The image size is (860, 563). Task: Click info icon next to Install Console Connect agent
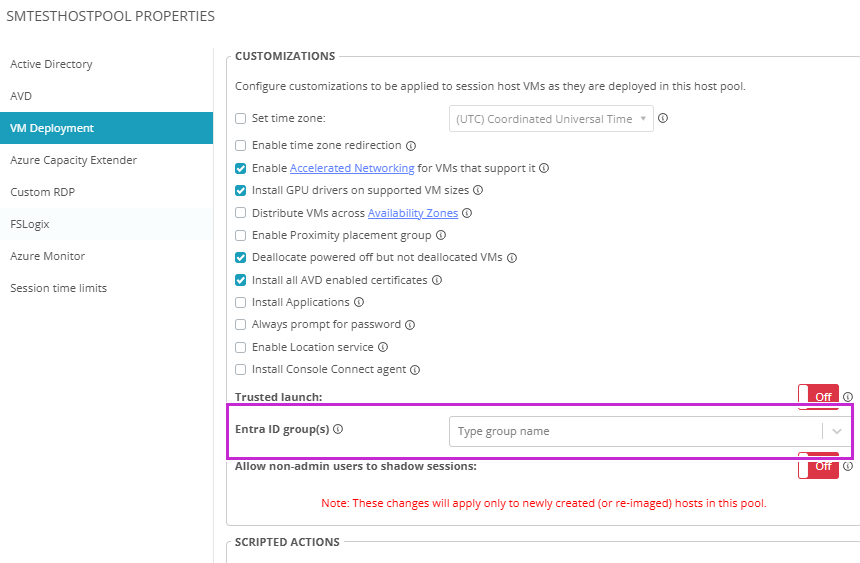pyautogui.click(x=415, y=370)
